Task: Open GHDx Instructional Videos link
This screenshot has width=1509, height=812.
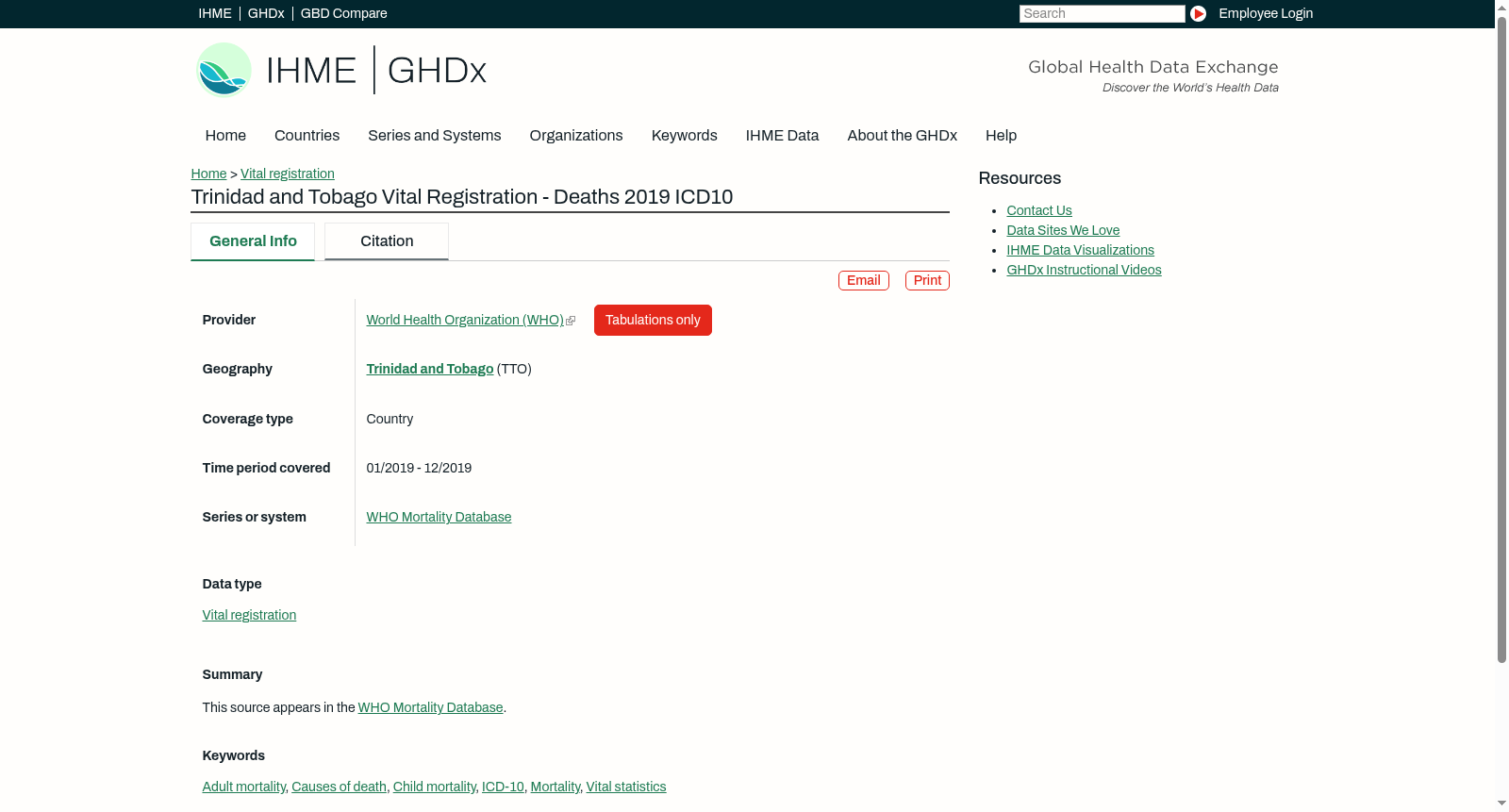Action: 1085,271
